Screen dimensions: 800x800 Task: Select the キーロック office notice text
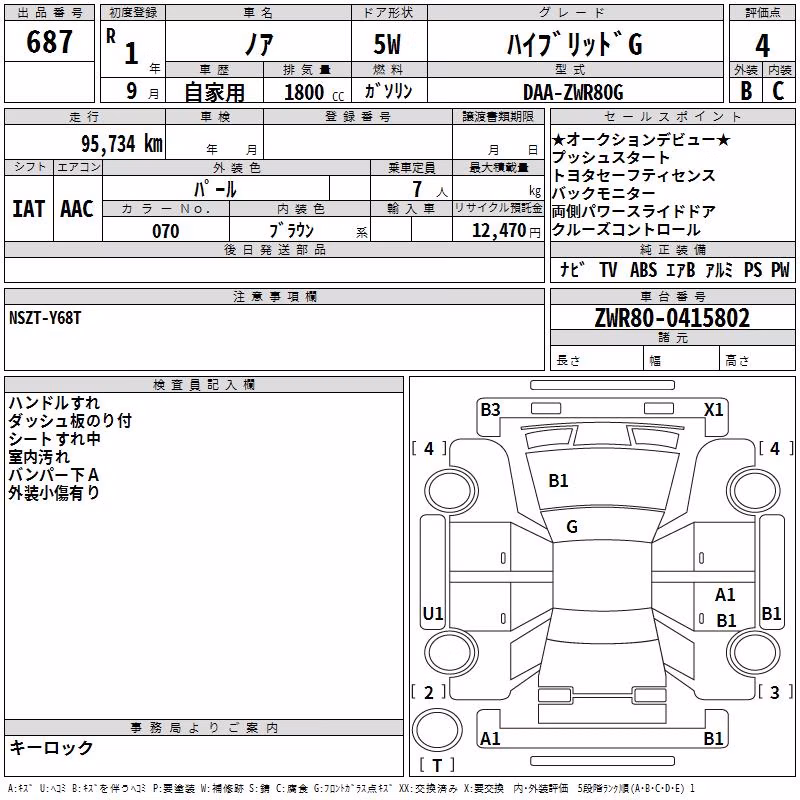51,747
